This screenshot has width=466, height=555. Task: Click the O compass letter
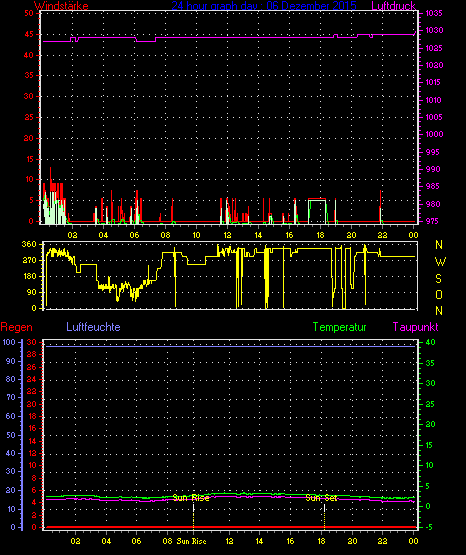pyautogui.click(x=439, y=295)
